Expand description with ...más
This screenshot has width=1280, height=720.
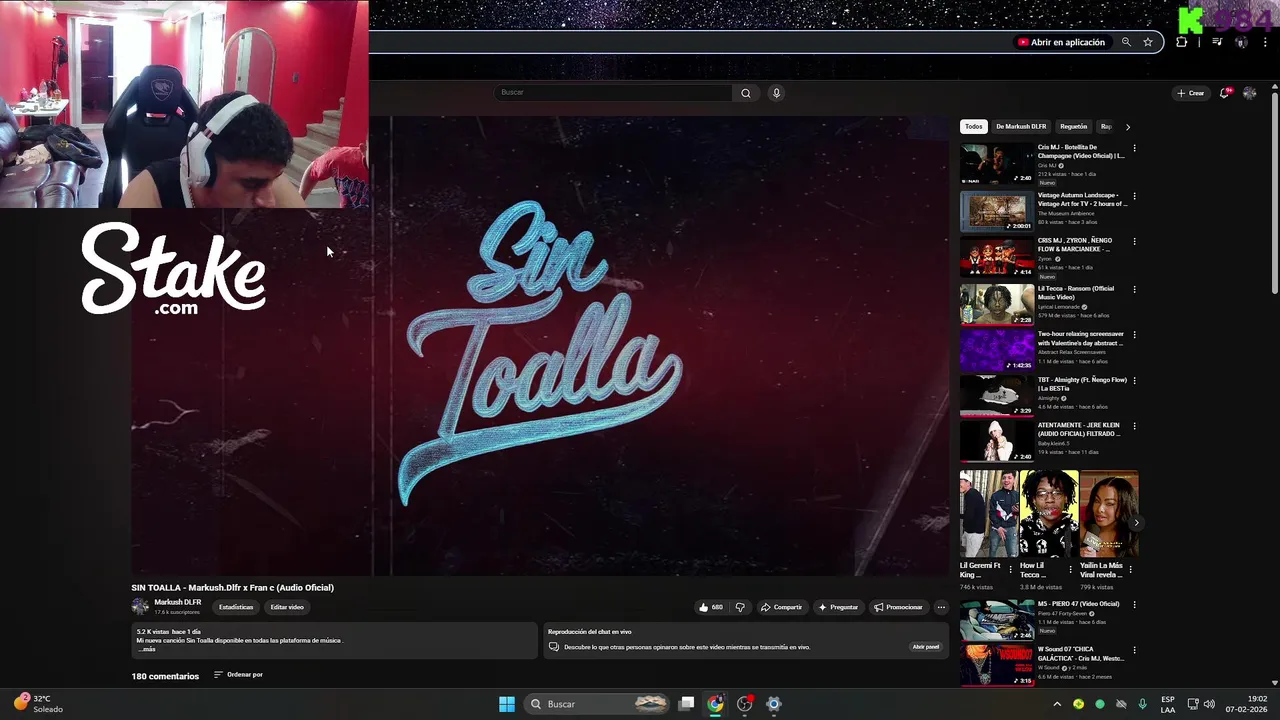147,649
